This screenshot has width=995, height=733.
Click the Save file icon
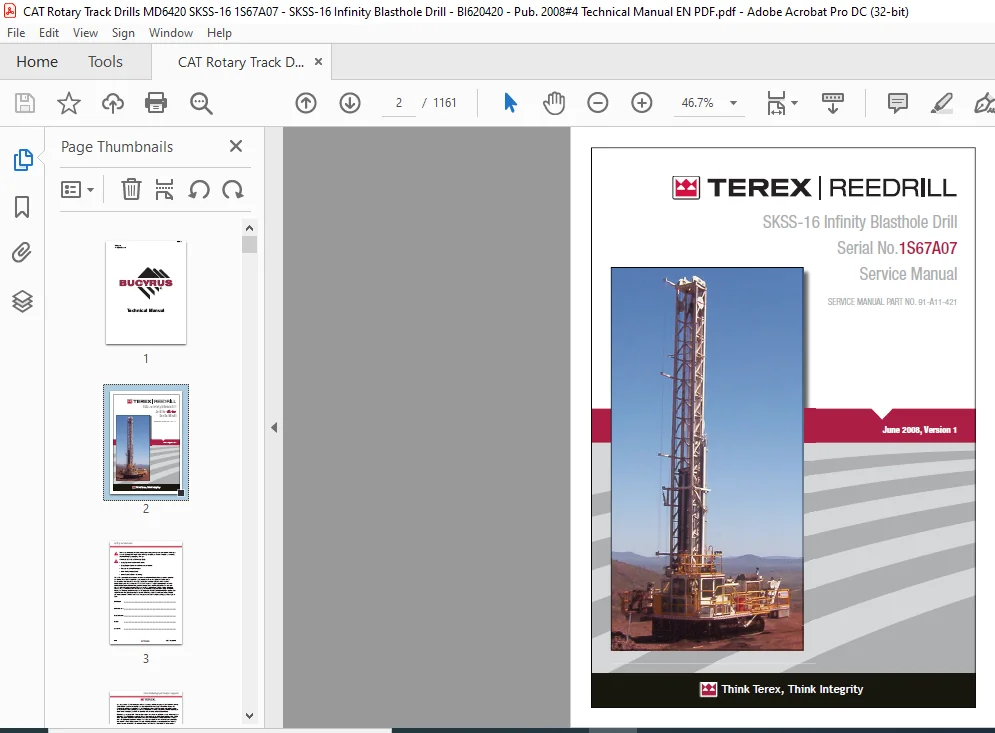(x=25, y=103)
